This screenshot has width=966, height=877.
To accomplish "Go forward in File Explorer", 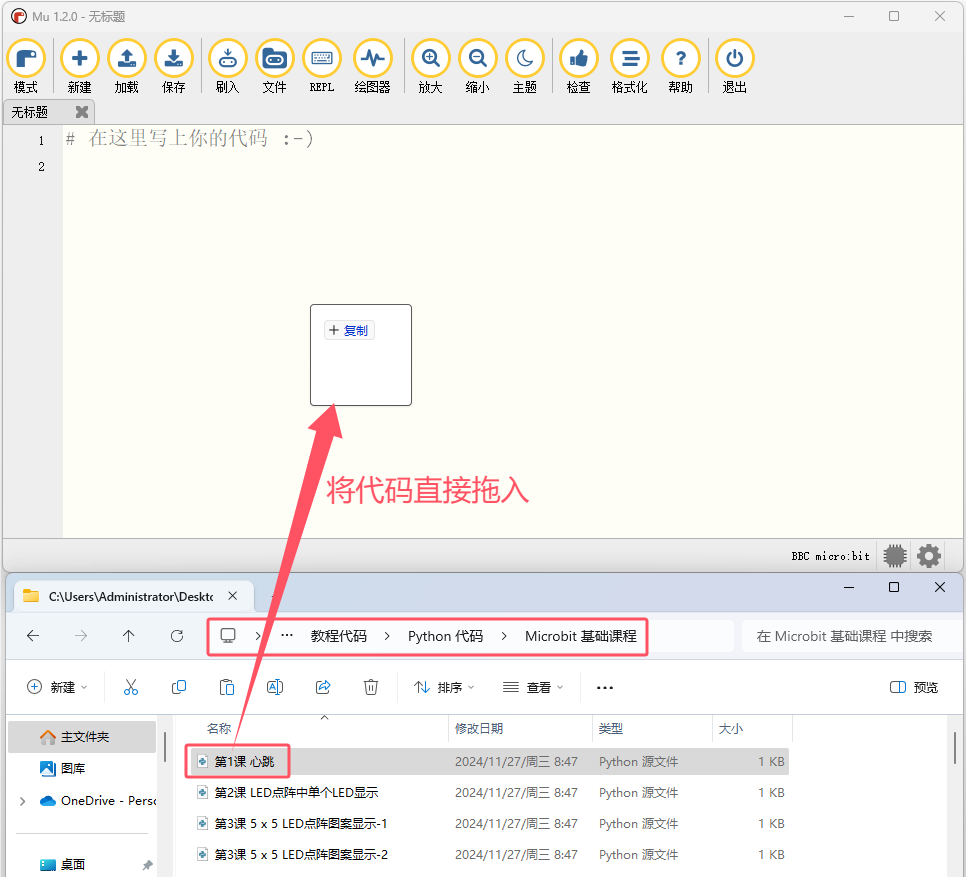I will pyautogui.click(x=81, y=636).
